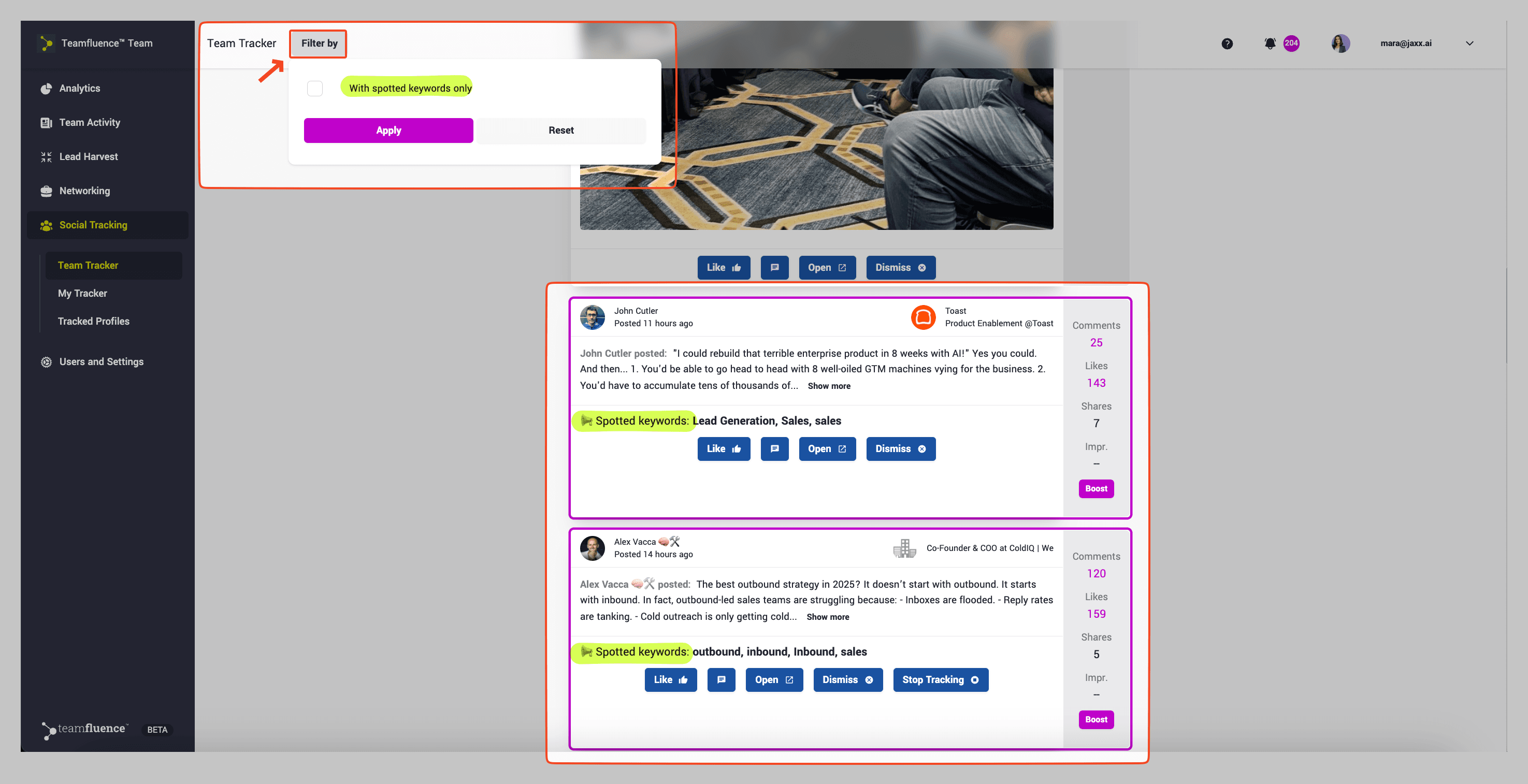
Task: Click the Users and Settings gear icon
Action: [46, 362]
